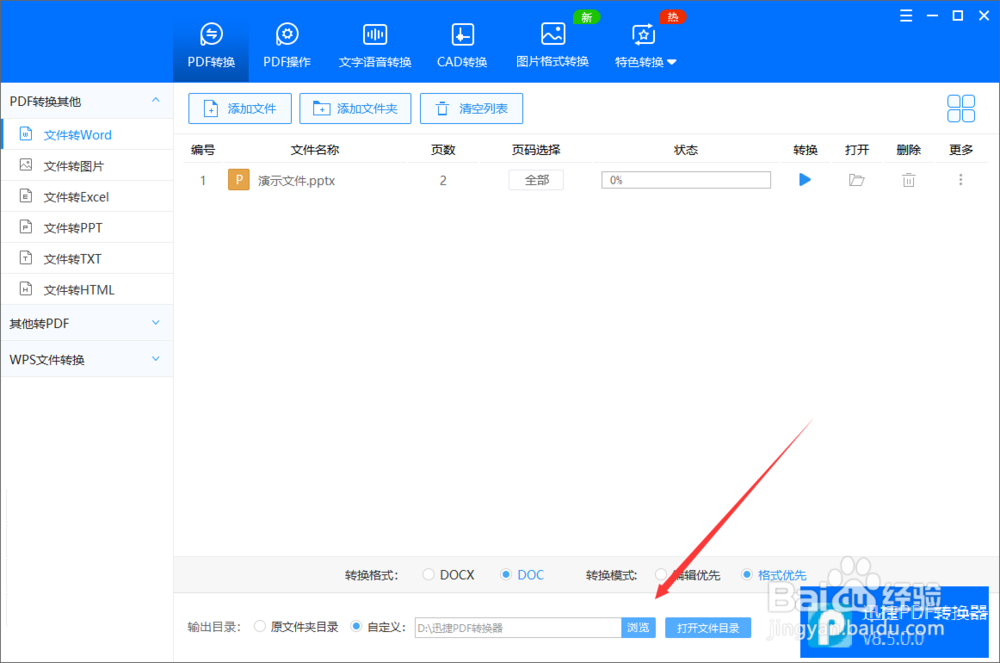This screenshot has height=663, width=1000.
Task: Switch to the PDF操作 tab
Action: (286, 42)
